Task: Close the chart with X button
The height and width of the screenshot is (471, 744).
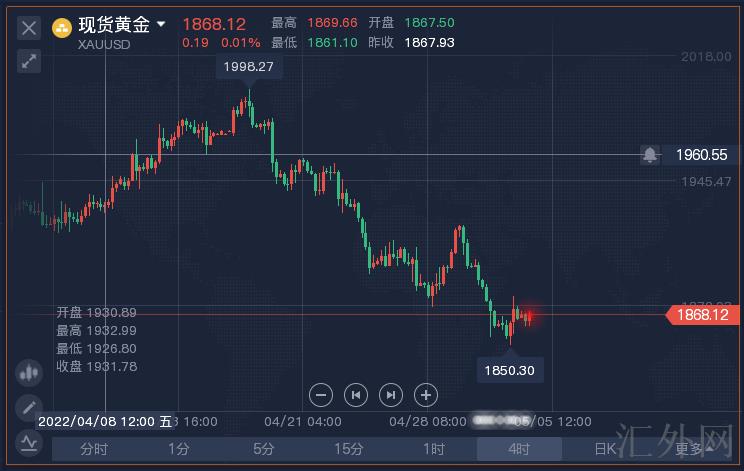Action: coord(29,27)
